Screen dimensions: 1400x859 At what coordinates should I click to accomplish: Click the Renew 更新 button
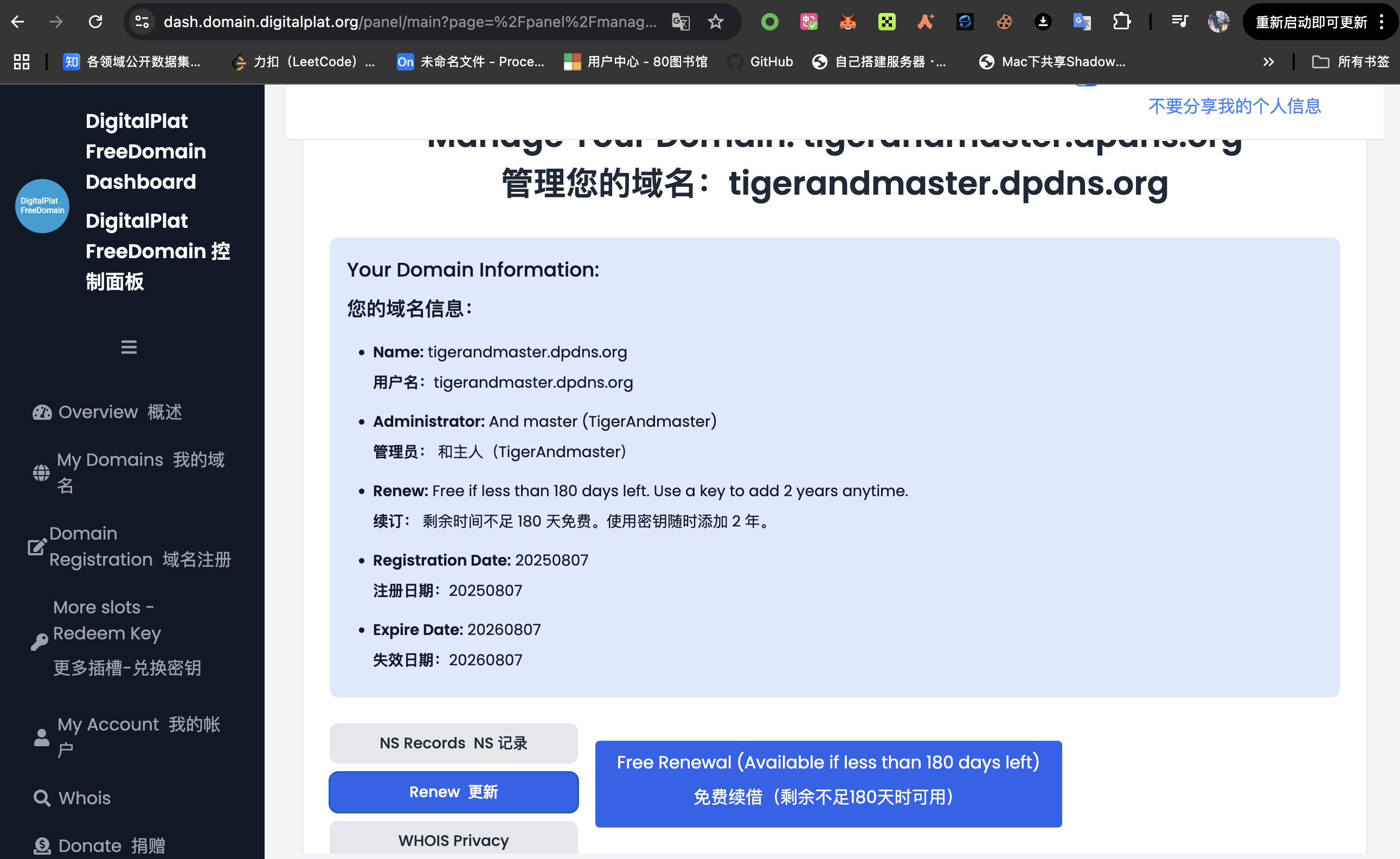[x=453, y=791]
